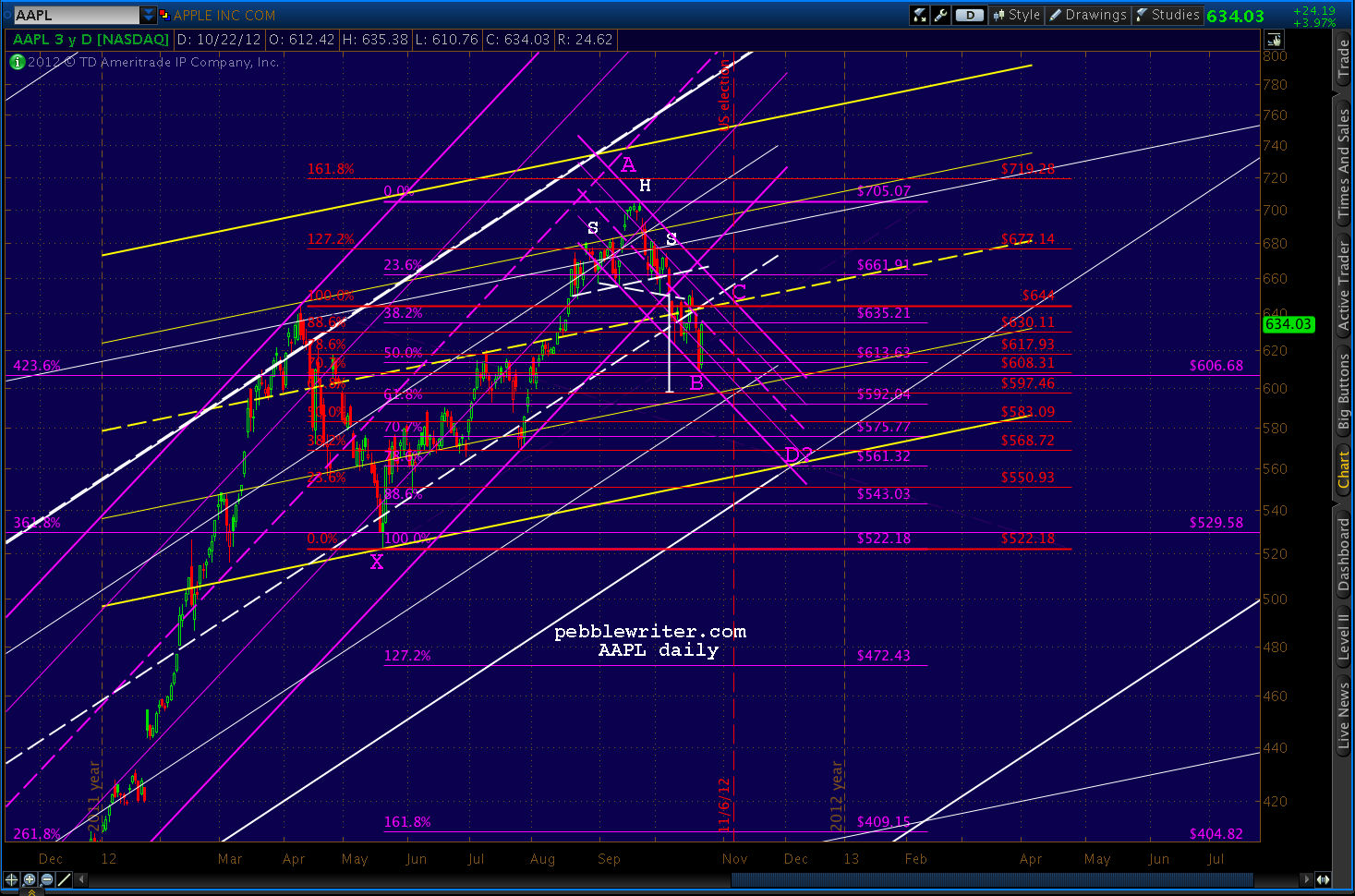Click the $522.18 red Fibonacci label
The image size is (1355, 896).
1028,539
